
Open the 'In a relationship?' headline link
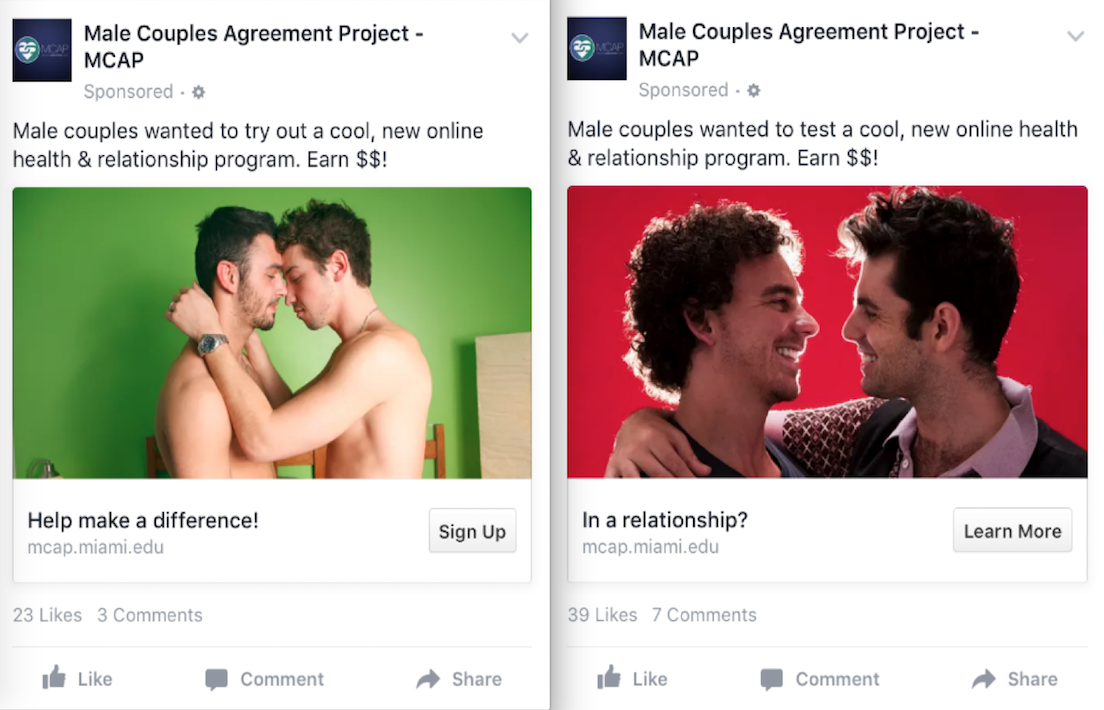click(665, 520)
